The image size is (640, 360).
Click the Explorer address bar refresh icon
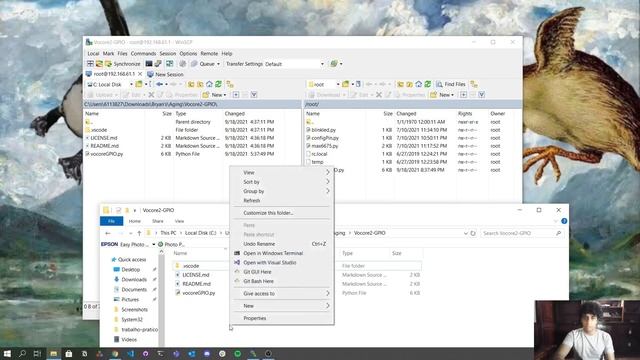tap(473, 233)
